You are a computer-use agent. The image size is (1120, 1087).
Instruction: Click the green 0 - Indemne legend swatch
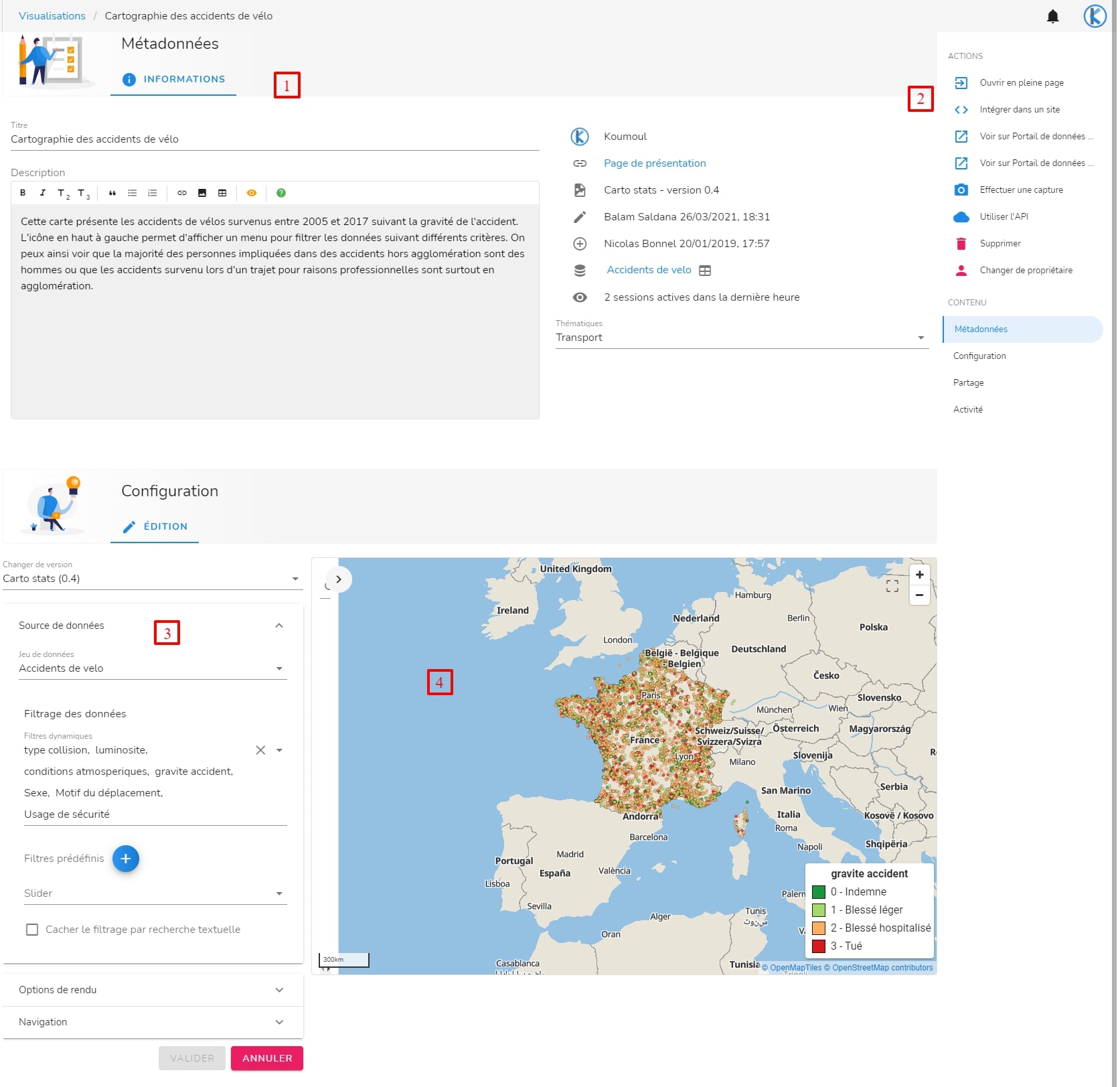click(x=818, y=892)
